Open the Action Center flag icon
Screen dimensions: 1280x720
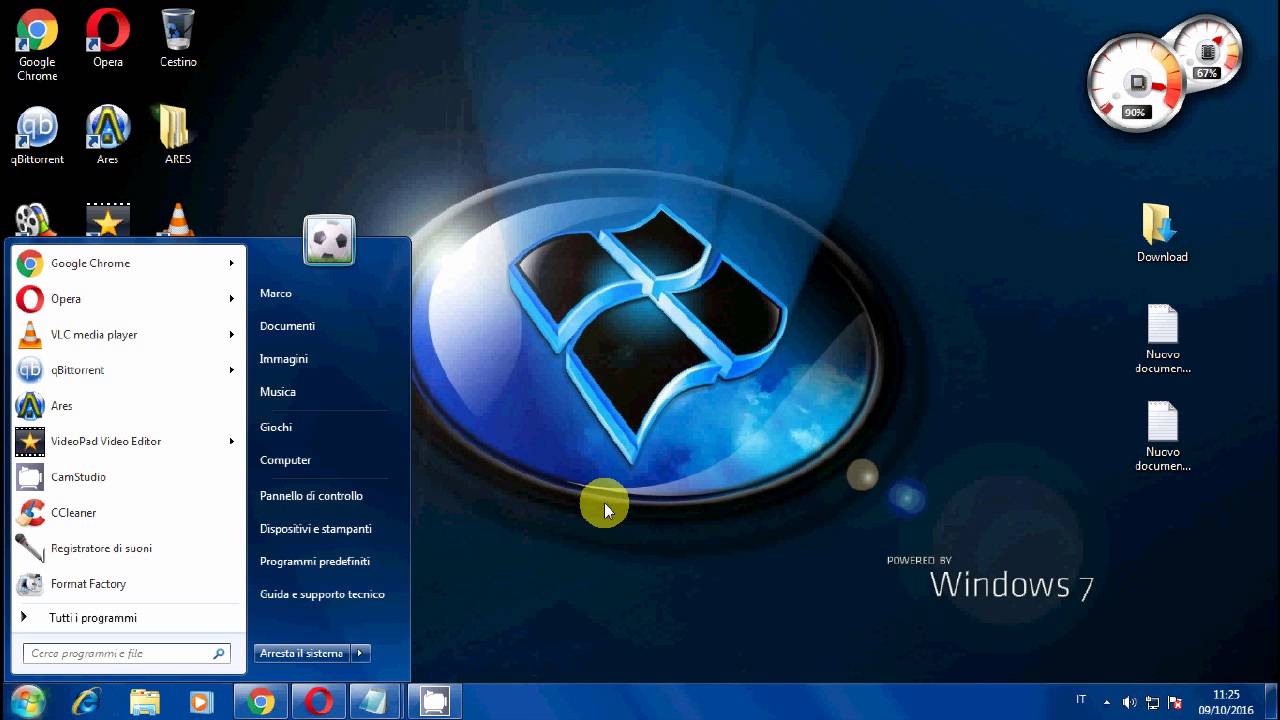point(1175,702)
